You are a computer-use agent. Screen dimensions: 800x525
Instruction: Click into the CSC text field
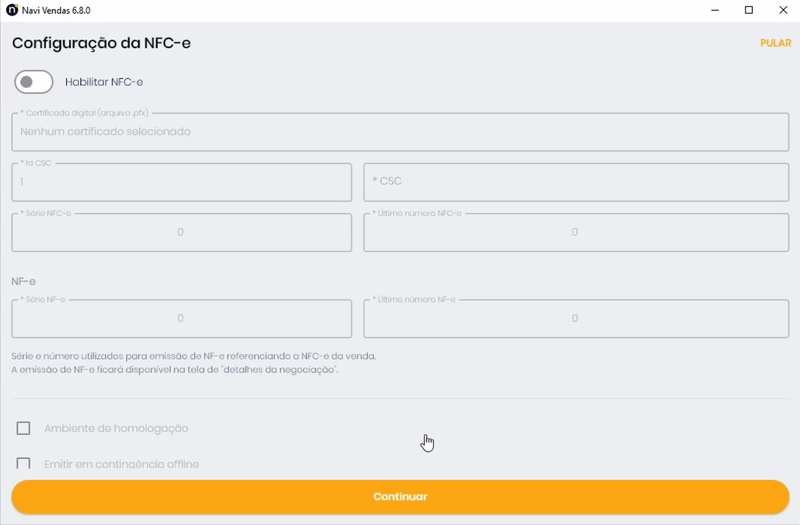click(575, 182)
